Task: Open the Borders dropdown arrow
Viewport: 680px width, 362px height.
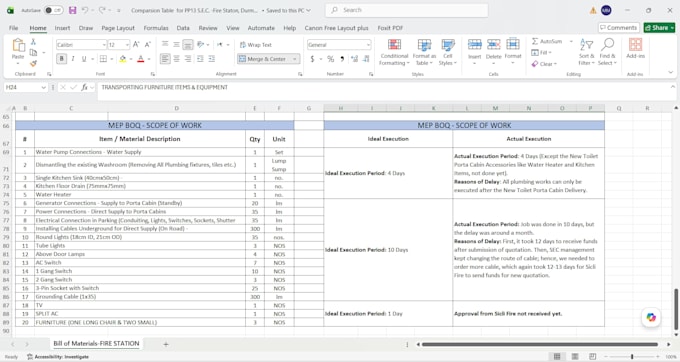Action: pyautogui.click(x=111, y=59)
